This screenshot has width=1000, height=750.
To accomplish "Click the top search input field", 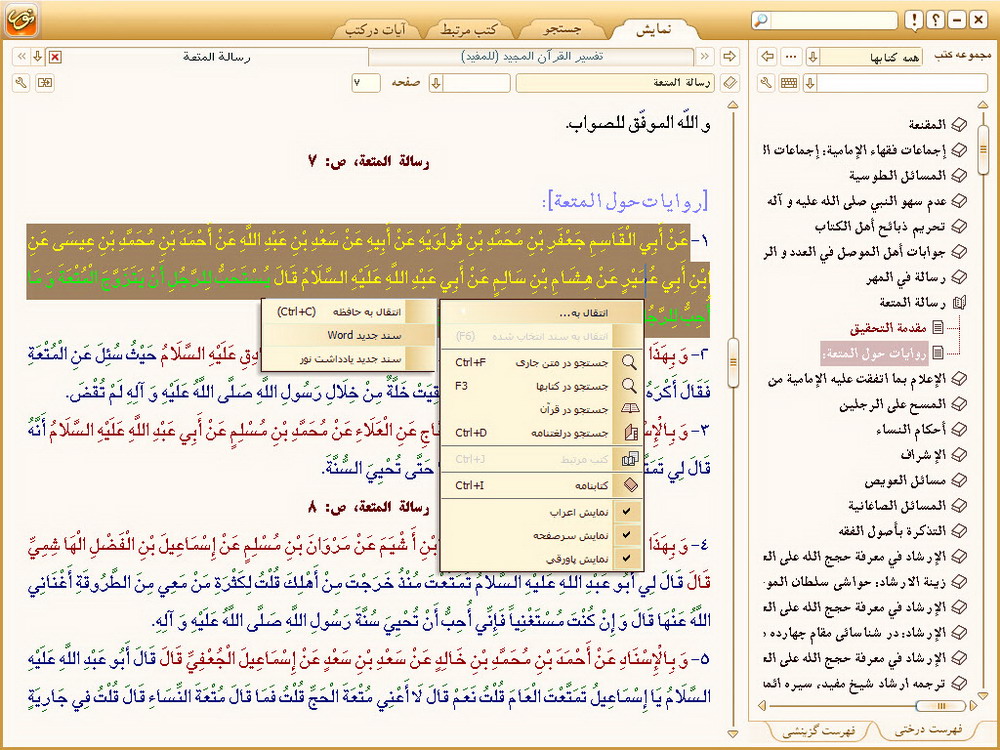I will (833, 20).
